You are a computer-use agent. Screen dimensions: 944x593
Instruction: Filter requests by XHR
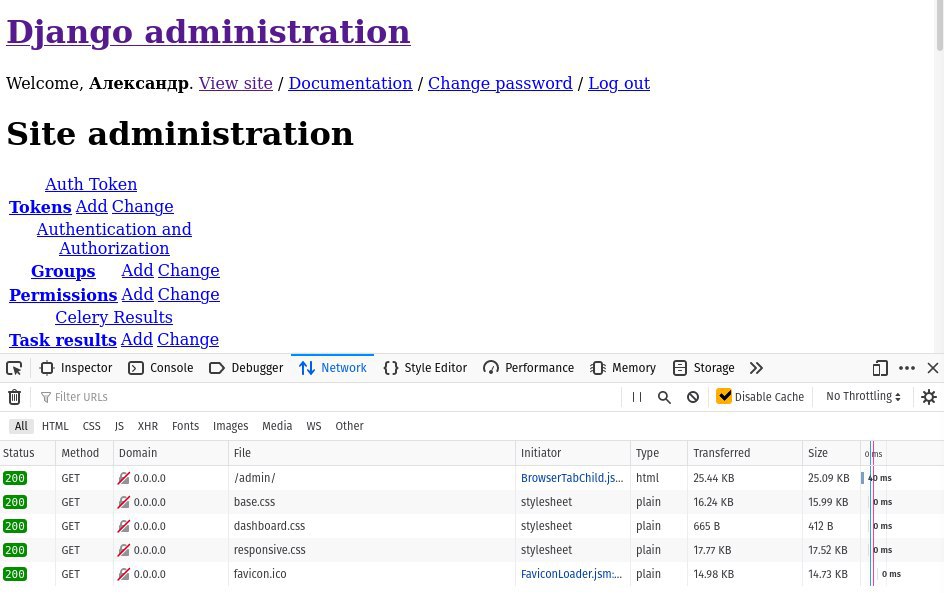[148, 426]
